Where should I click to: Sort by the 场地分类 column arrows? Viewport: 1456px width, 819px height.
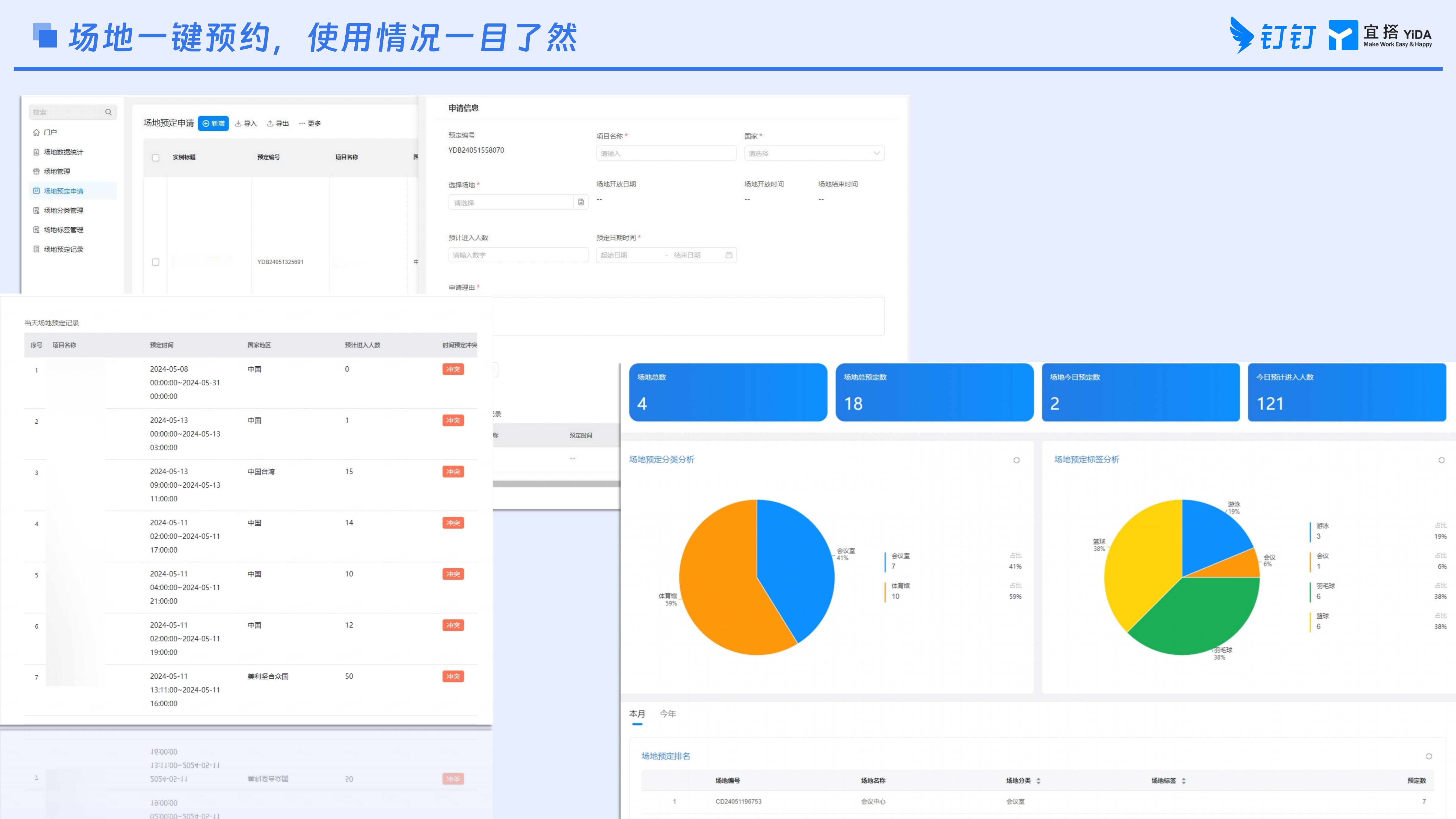click(1038, 781)
